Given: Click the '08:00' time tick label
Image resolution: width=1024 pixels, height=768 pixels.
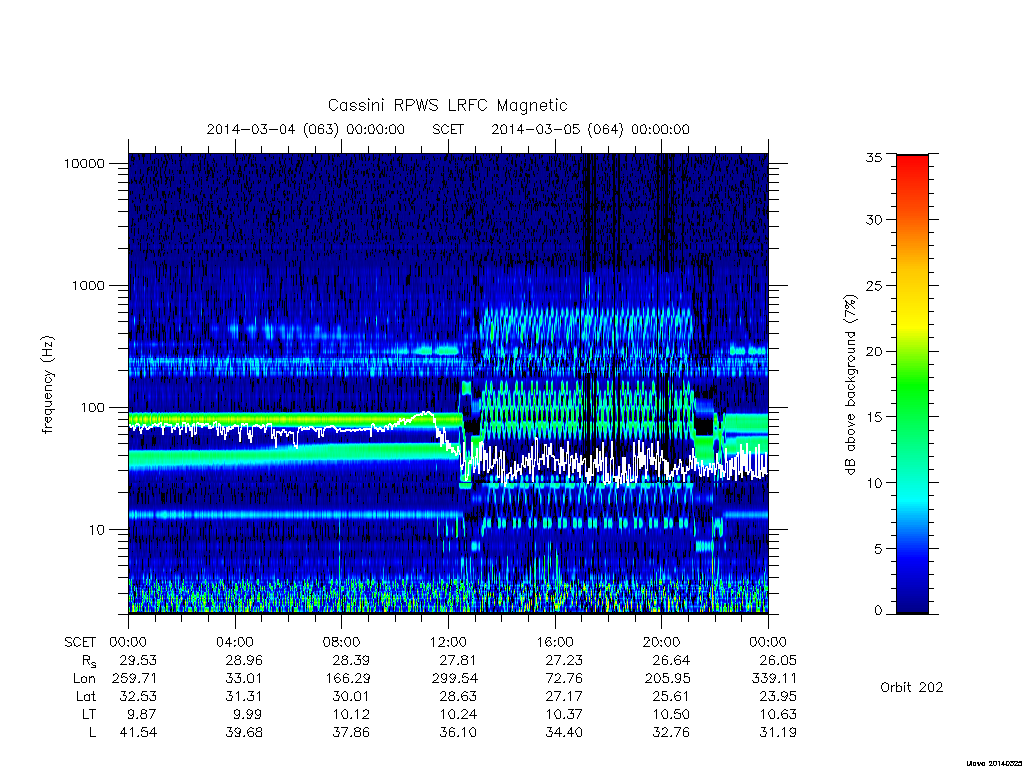Looking at the screenshot, I should click(342, 642).
